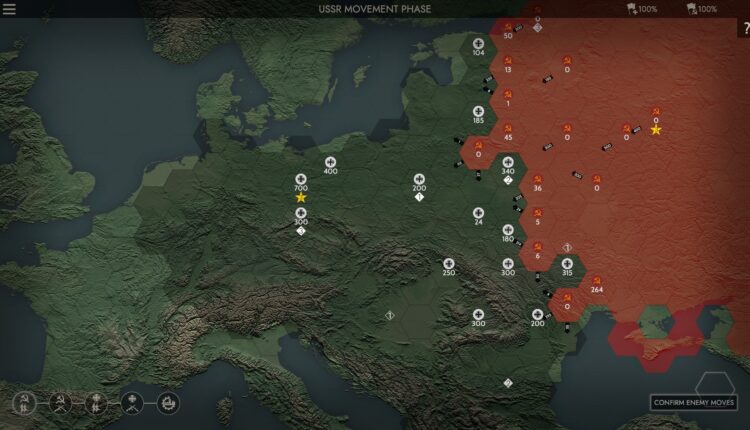Open the hamburger menu
750x430 pixels.
(x=10, y=10)
